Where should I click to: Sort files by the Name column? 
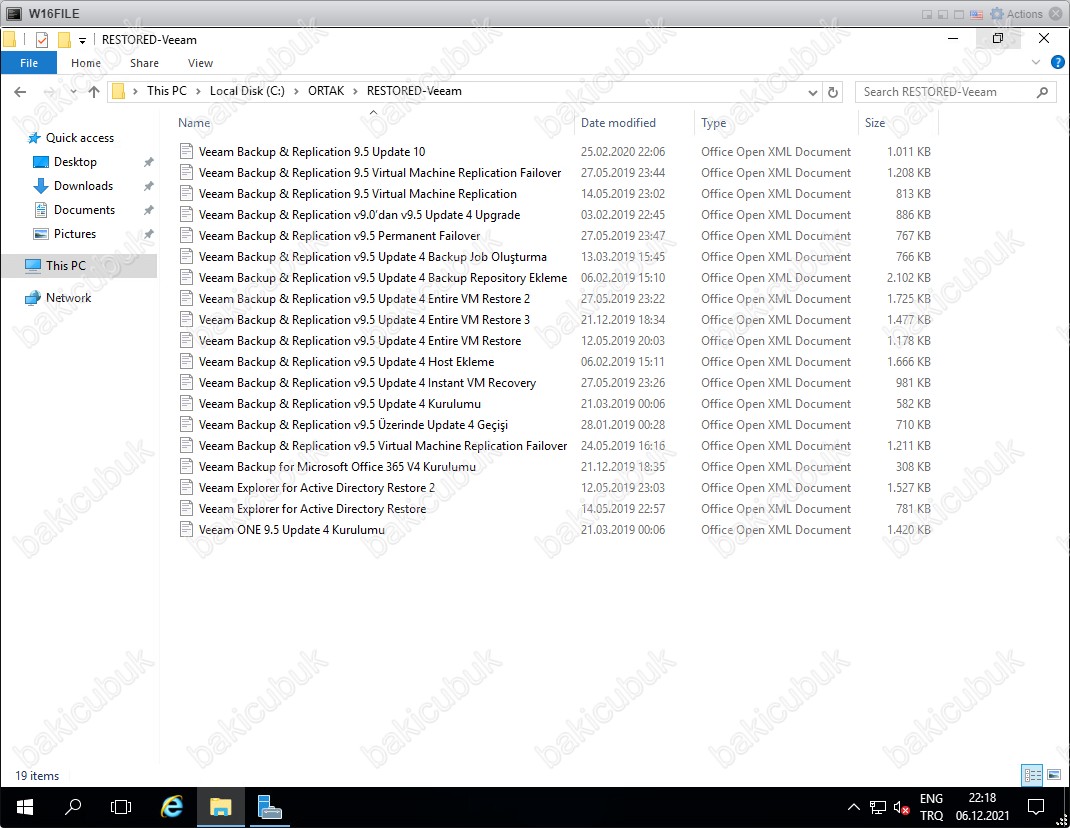coord(194,123)
